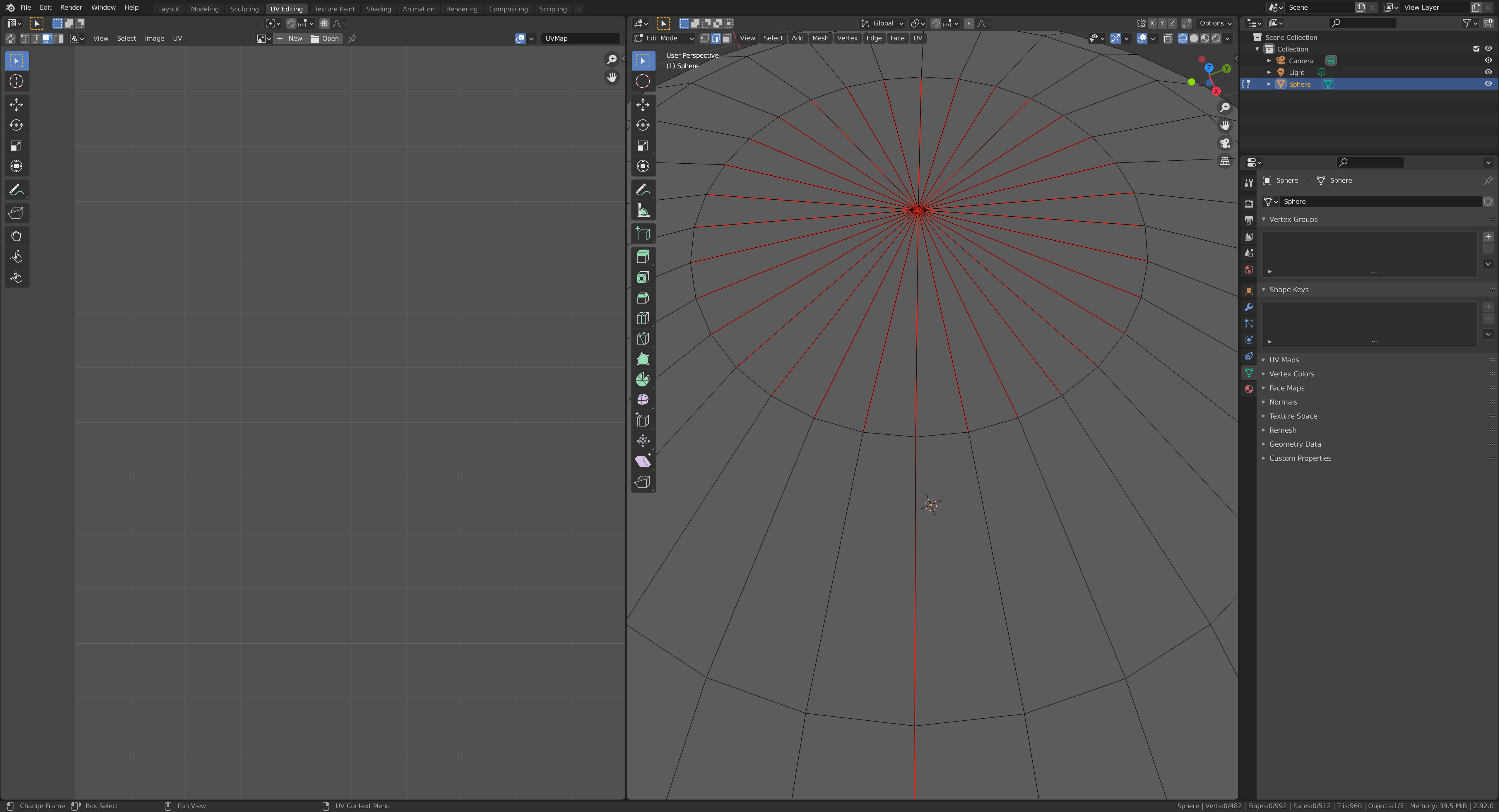1499x812 pixels.
Task: Open the Mesh menu in viewport header
Action: point(820,38)
